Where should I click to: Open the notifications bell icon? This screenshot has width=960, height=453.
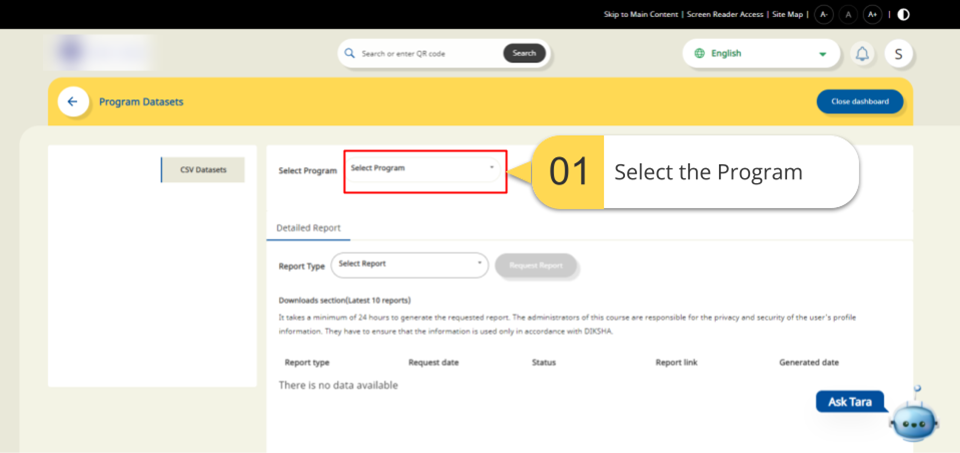click(x=862, y=54)
